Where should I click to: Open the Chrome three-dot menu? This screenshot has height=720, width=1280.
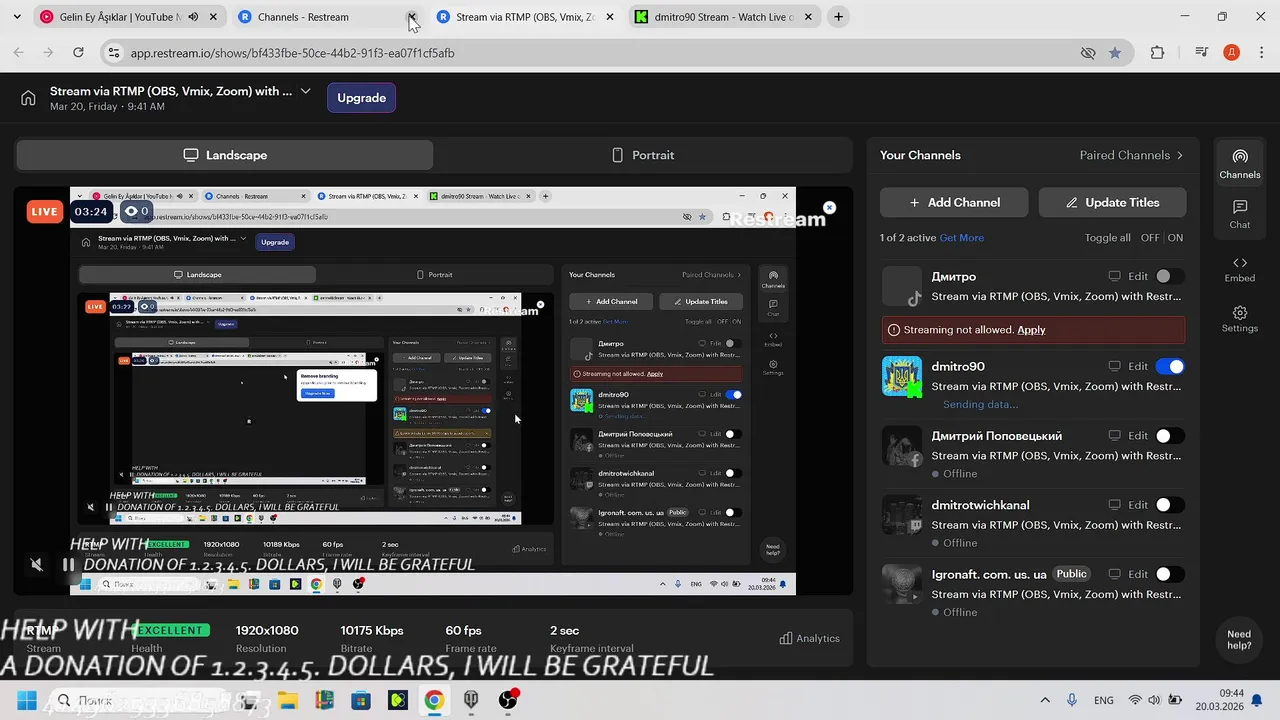1261,53
